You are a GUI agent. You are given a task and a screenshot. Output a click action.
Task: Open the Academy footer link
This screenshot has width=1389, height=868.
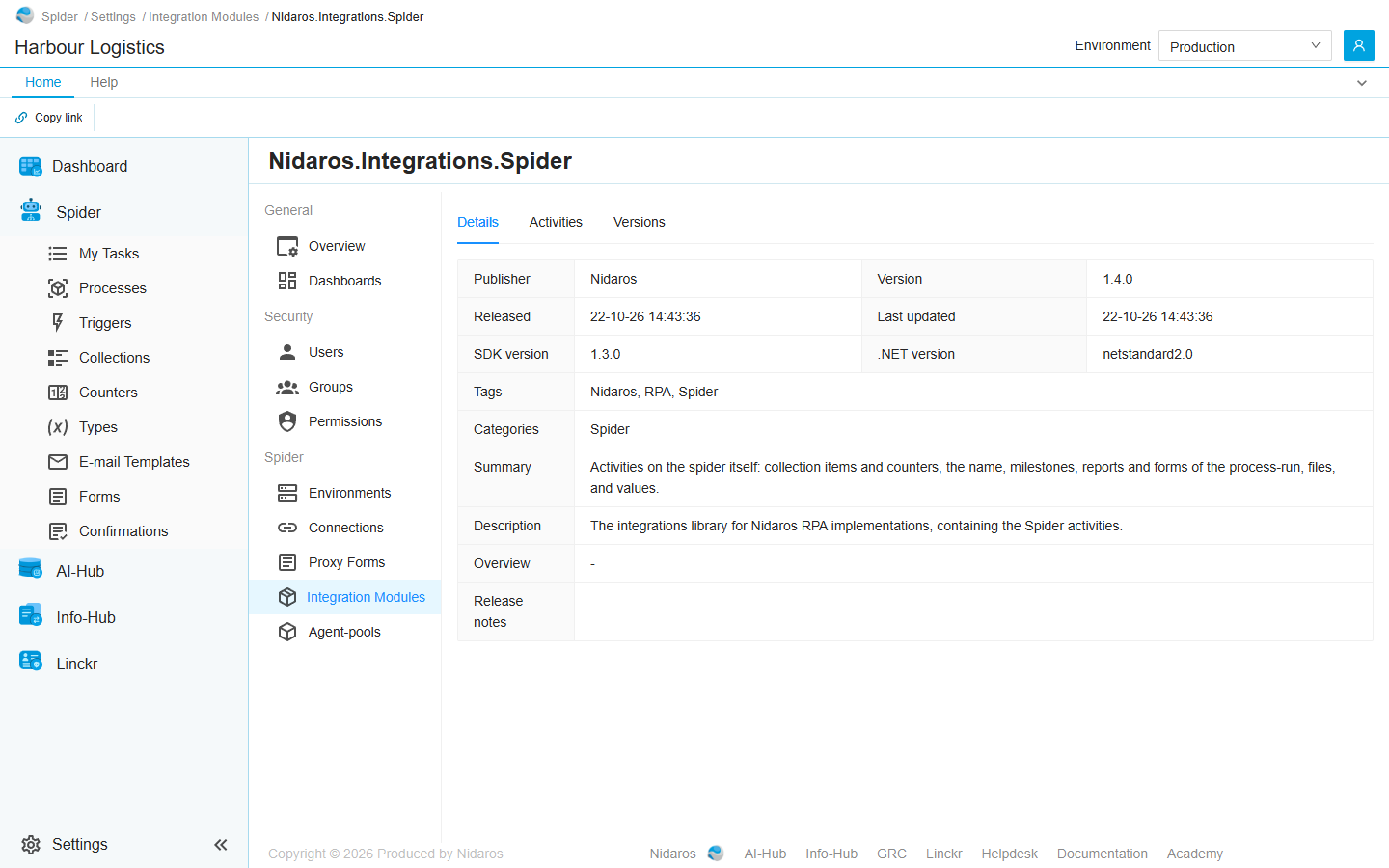coord(1194,854)
